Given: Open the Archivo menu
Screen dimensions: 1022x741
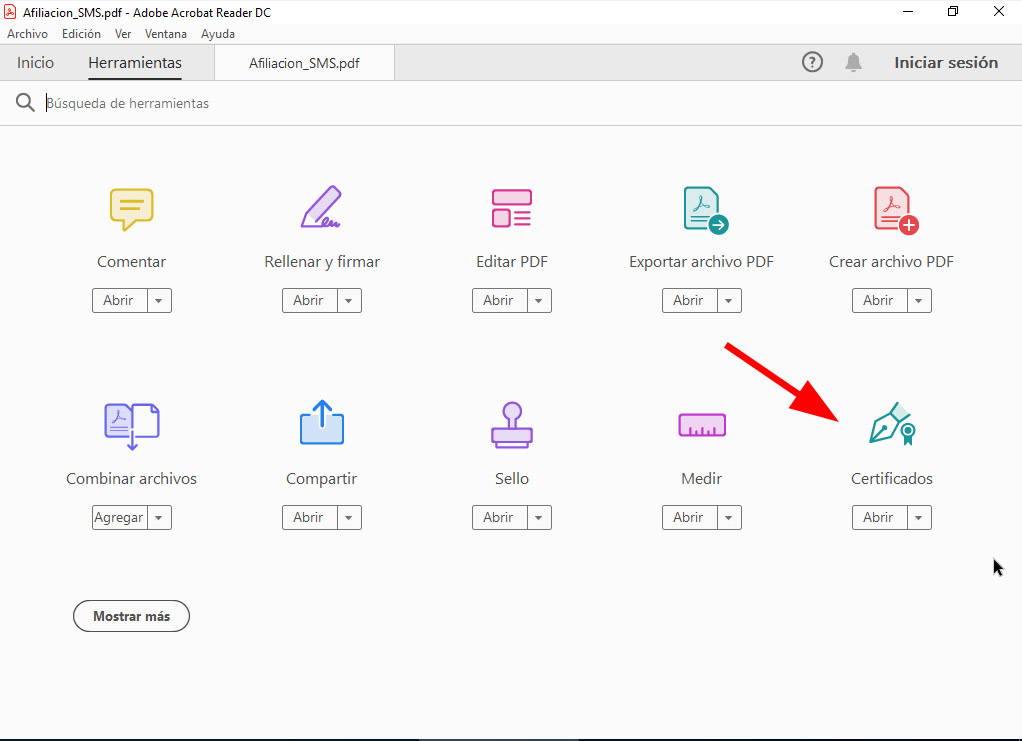Looking at the screenshot, I should point(27,34).
